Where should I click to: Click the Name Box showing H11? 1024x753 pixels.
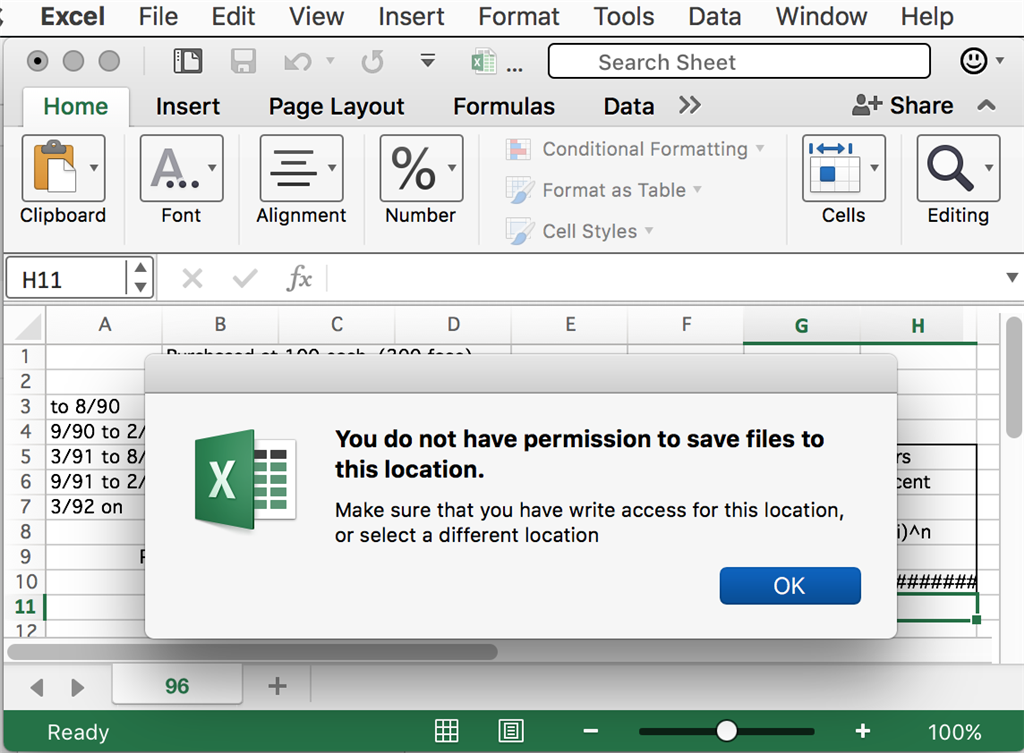[x=66, y=280]
